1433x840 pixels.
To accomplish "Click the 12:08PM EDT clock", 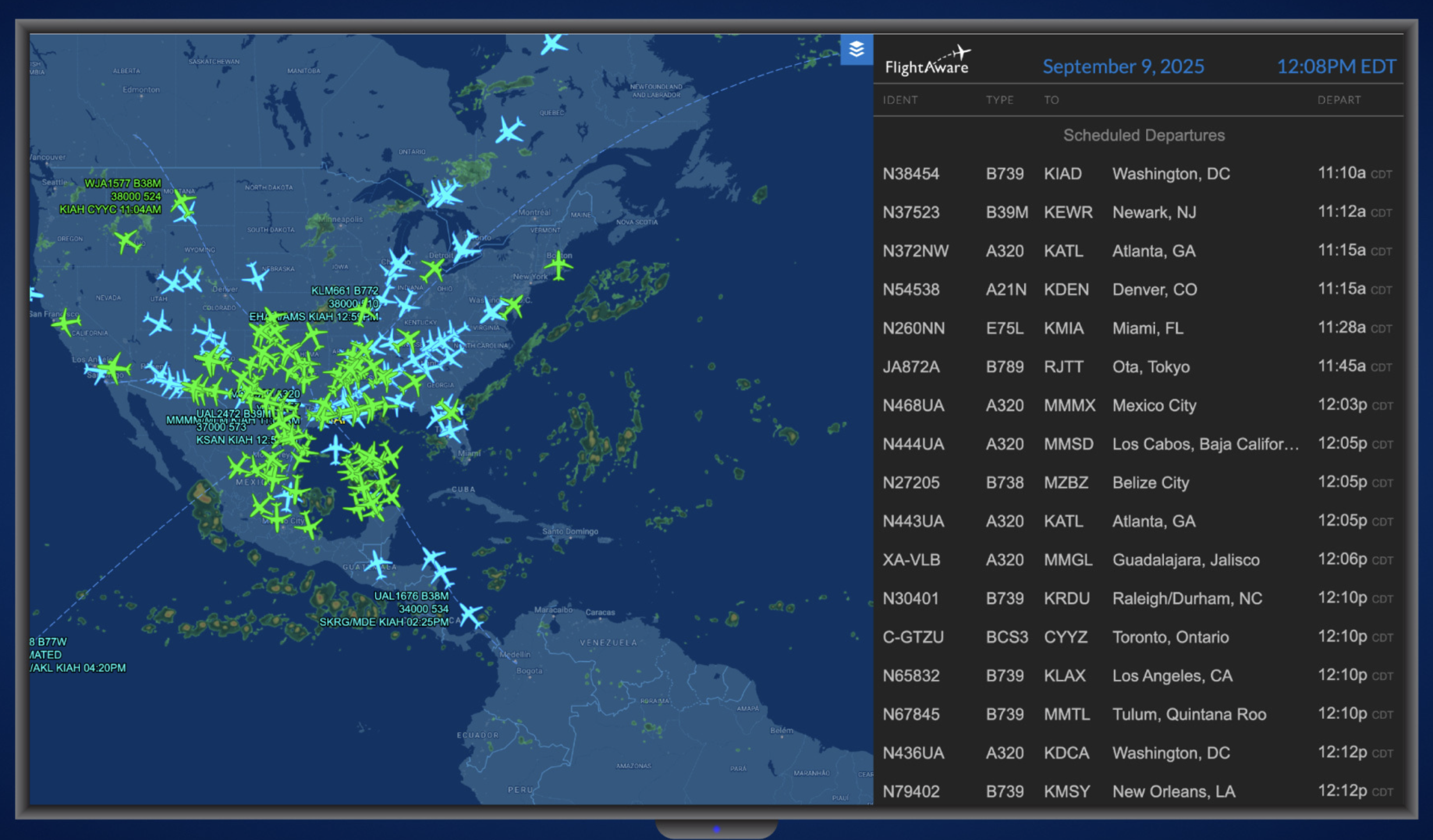I will tap(1336, 66).
